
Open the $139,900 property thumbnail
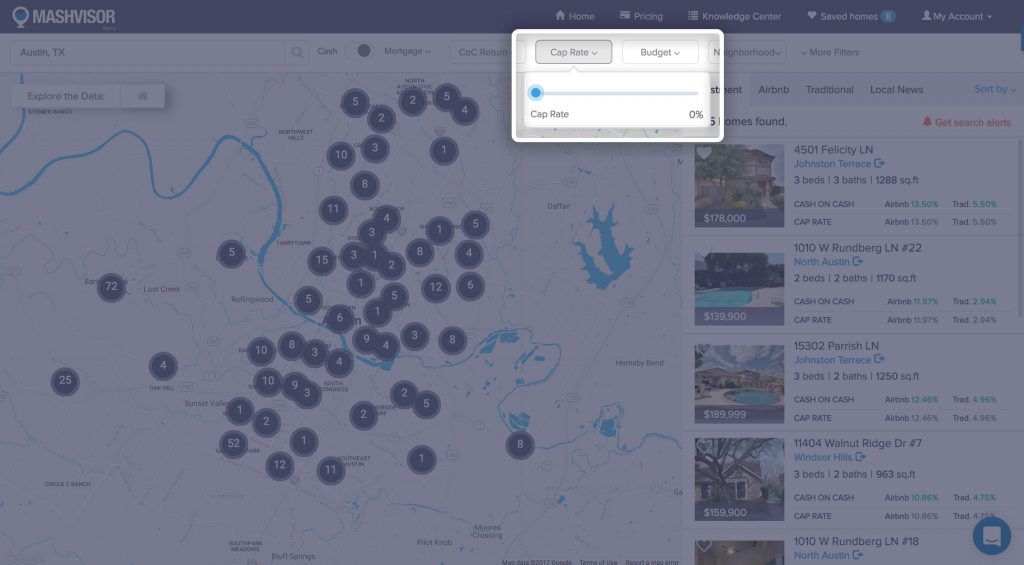point(739,284)
